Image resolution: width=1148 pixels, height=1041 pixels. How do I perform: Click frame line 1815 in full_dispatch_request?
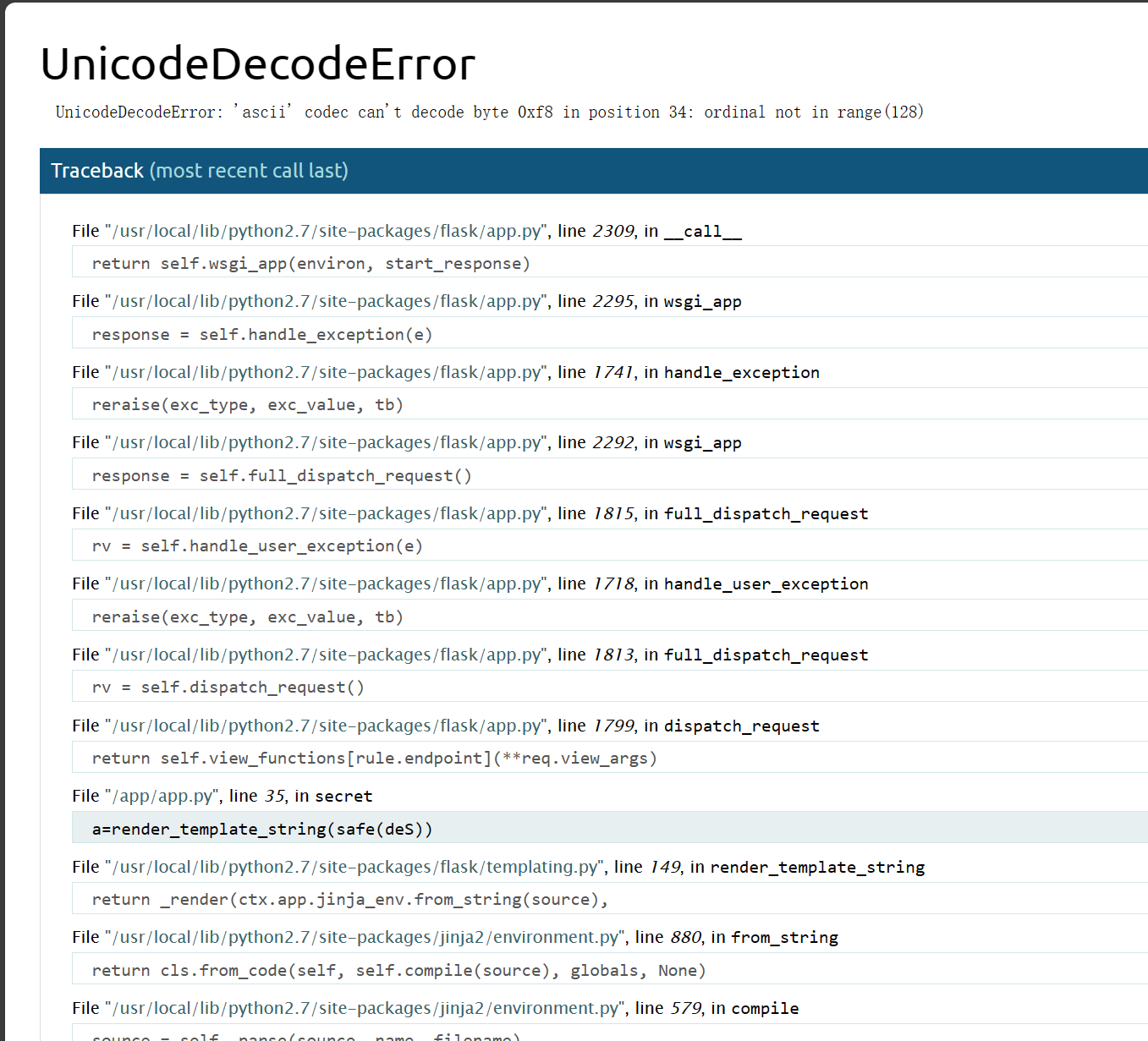(470, 514)
